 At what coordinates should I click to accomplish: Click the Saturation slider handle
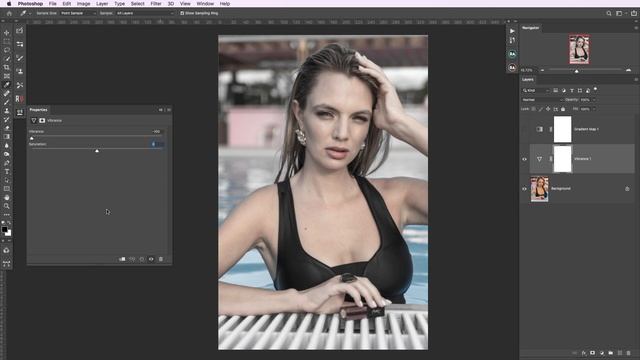(x=97, y=151)
